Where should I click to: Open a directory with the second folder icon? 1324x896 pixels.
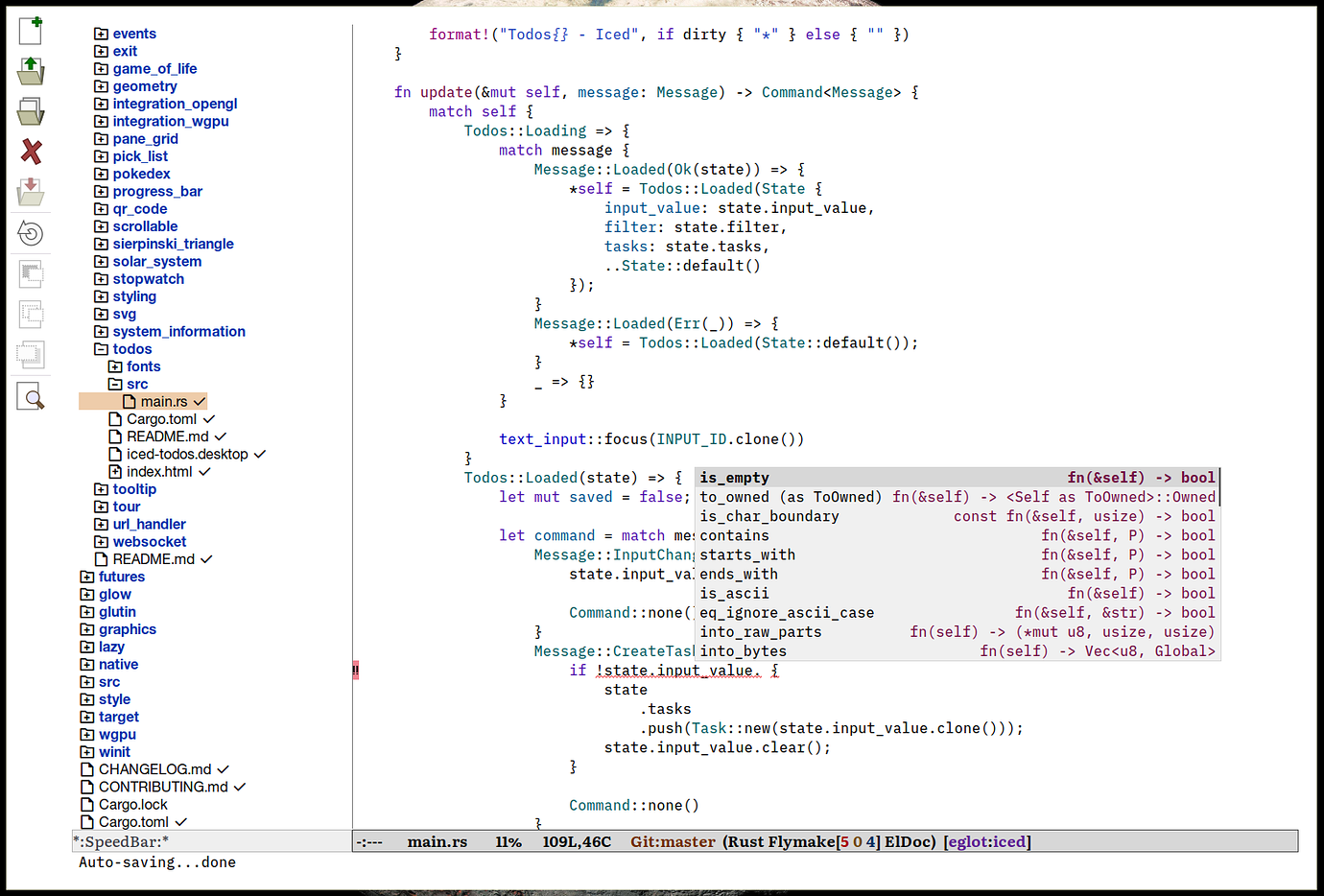pyautogui.click(x=30, y=110)
